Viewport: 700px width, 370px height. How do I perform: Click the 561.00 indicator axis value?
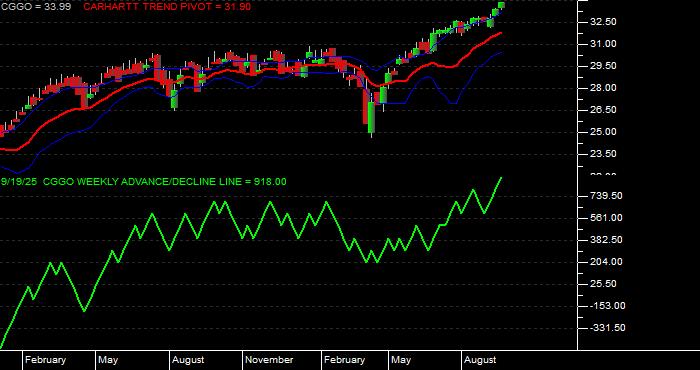tap(606, 218)
